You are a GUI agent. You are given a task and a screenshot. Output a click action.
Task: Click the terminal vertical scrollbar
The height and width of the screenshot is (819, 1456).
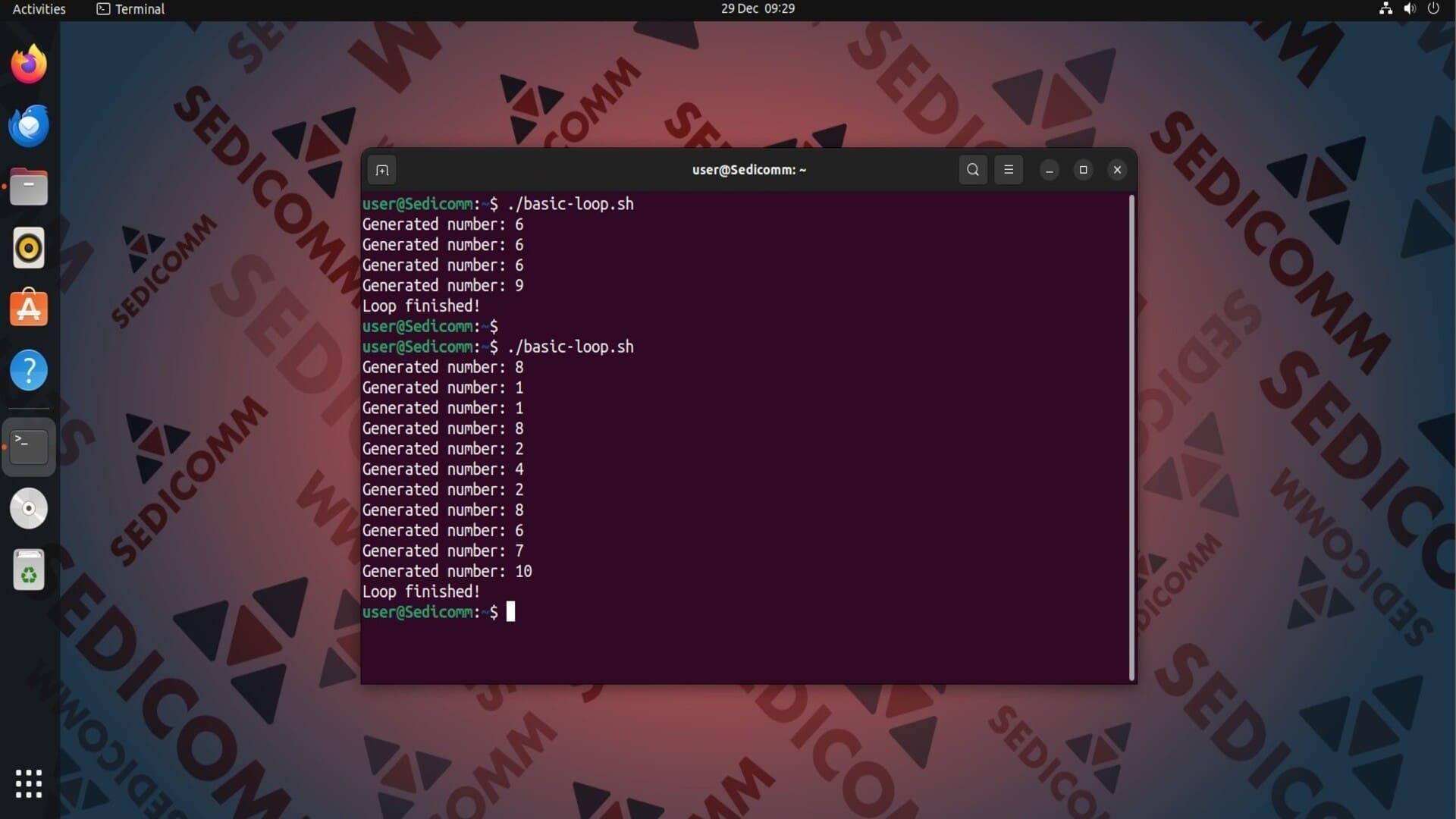click(x=1131, y=437)
